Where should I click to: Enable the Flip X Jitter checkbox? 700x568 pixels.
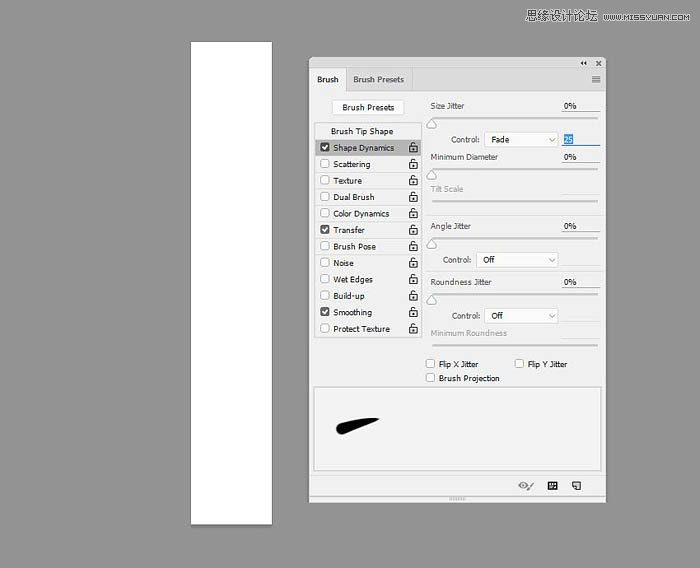tap(431, 364)
